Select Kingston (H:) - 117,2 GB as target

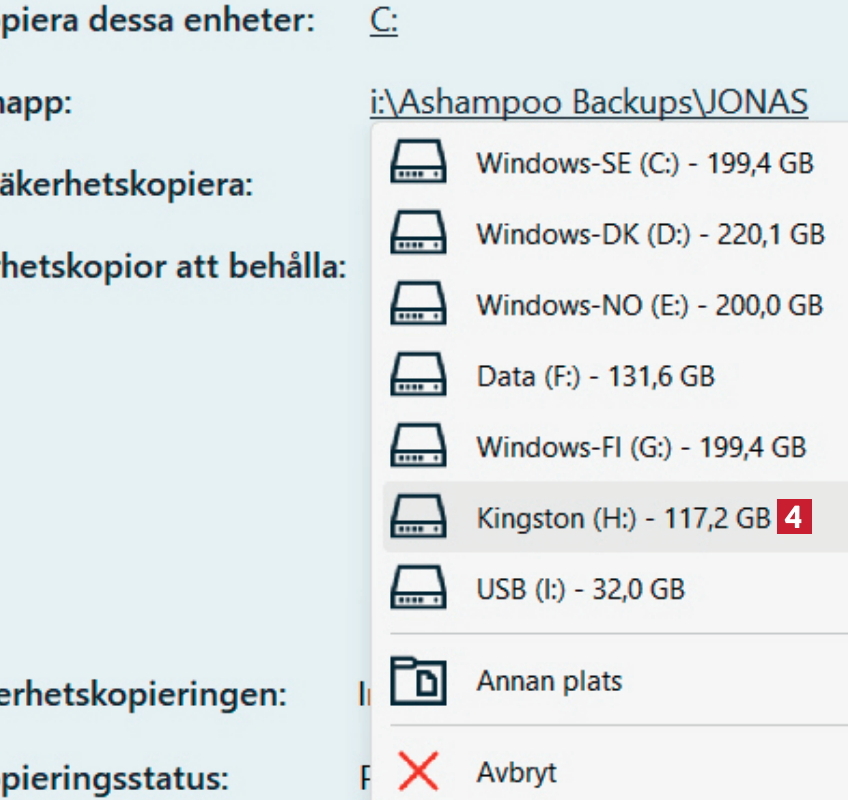pyautogui.click(x=623, y=518)
